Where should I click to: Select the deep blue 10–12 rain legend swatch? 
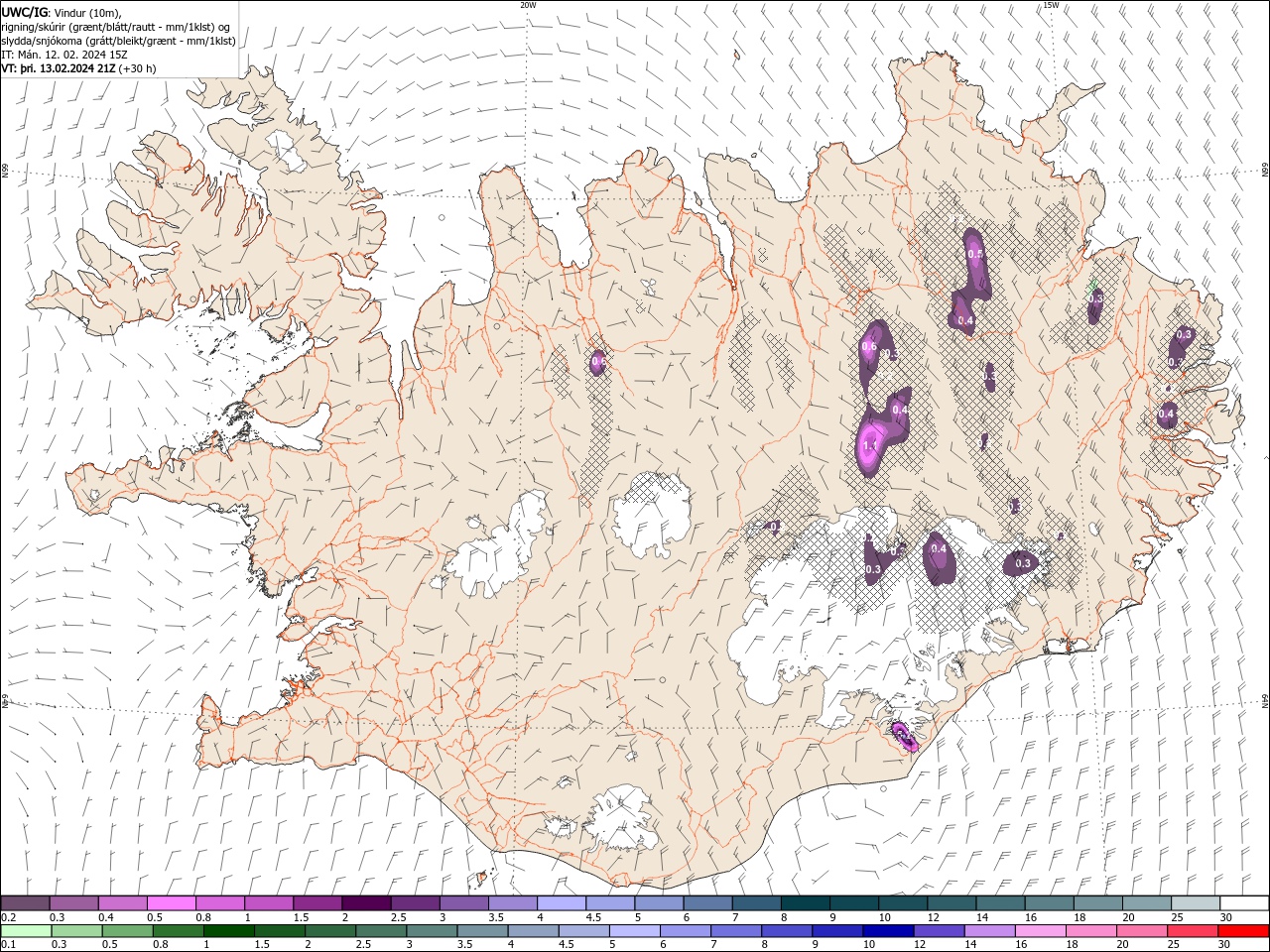coord(888,931)
